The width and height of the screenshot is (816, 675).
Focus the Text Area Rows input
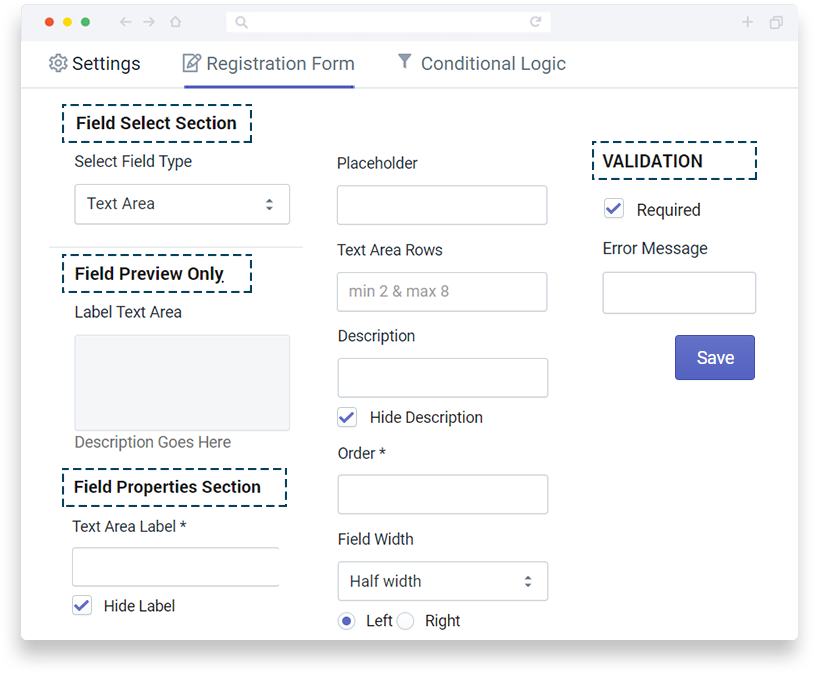pyautogui.click(x=442, y=292)
